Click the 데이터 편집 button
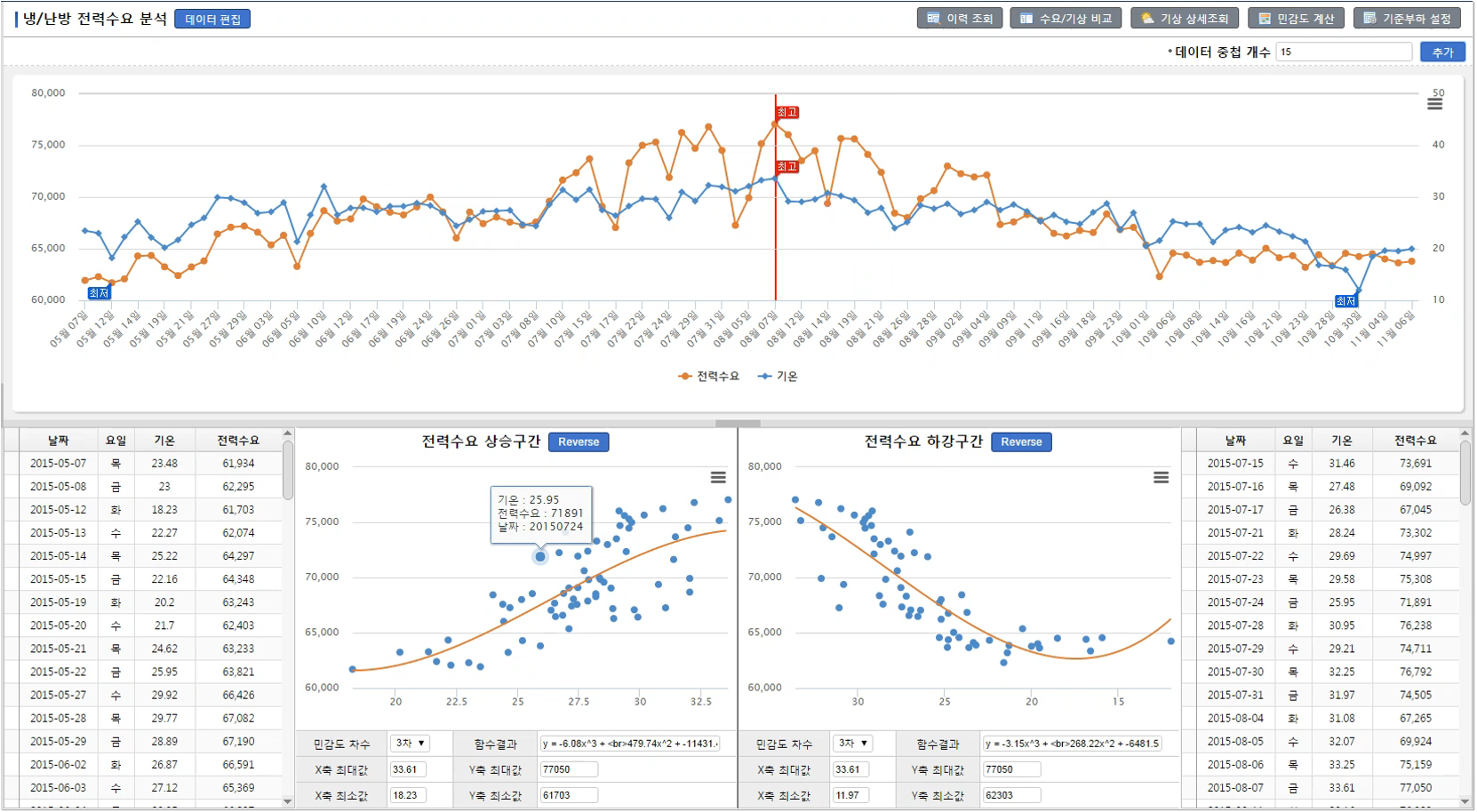 212,20
